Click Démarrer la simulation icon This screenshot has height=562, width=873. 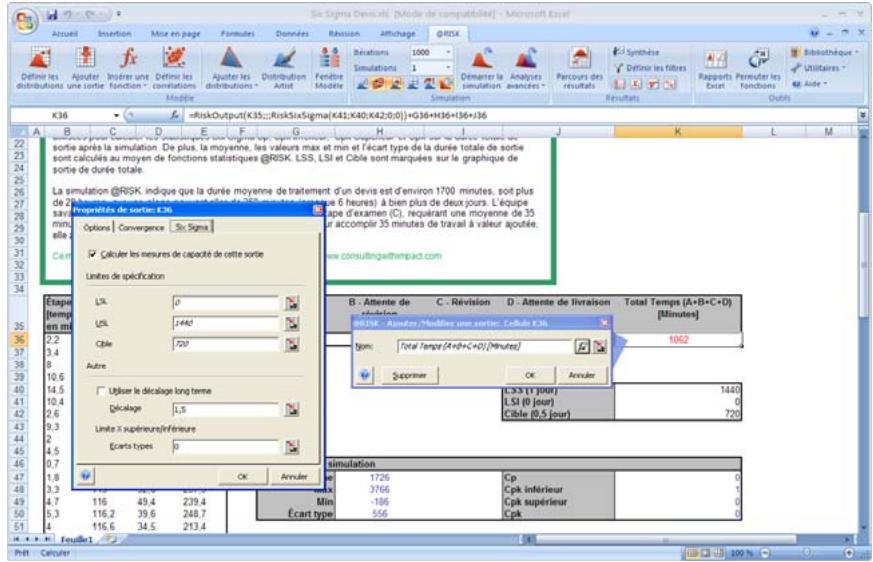click(x=482, y=68)
